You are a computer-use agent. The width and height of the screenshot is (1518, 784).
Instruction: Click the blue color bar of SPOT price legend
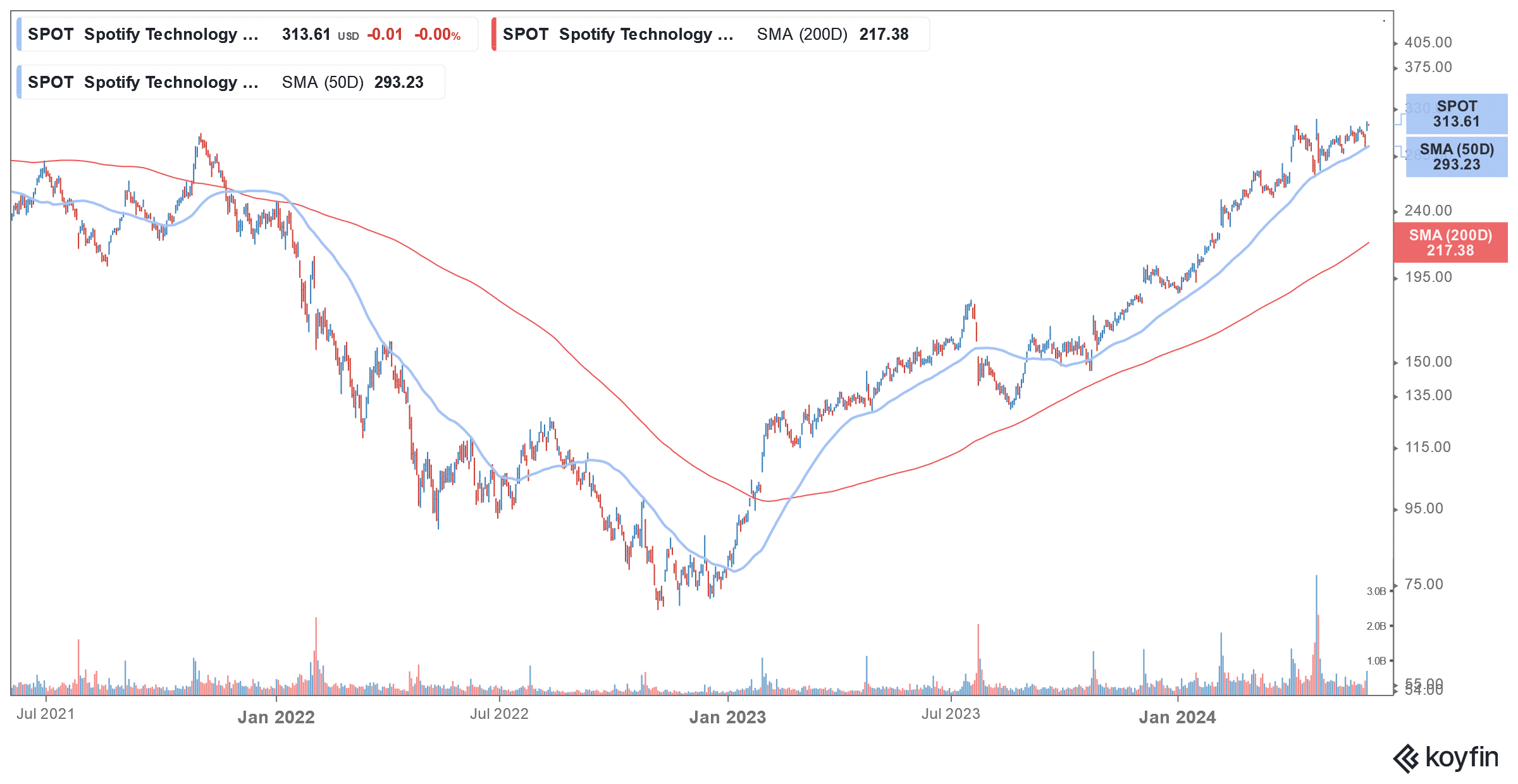[19, 34]
